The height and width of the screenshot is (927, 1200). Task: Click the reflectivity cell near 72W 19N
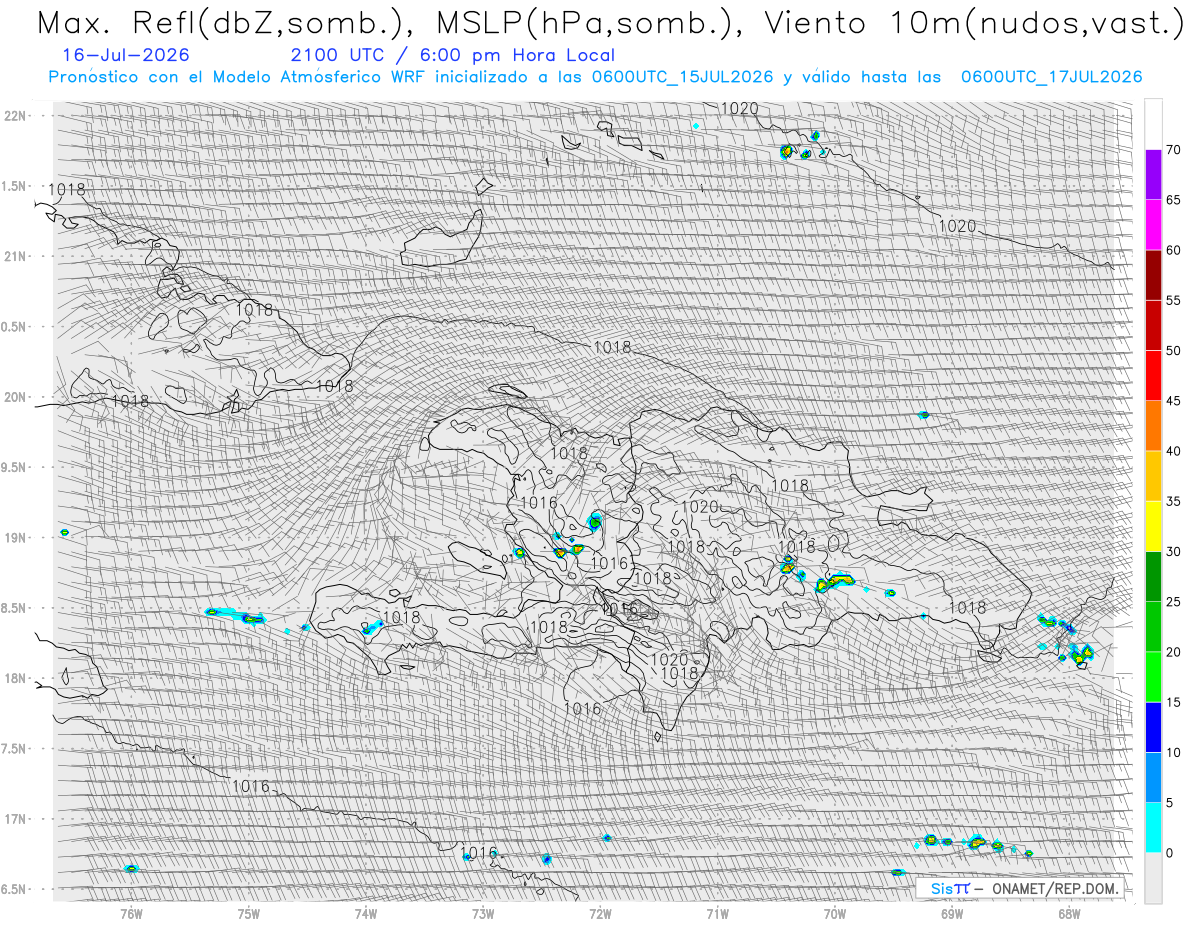click(x=595, y=521)
